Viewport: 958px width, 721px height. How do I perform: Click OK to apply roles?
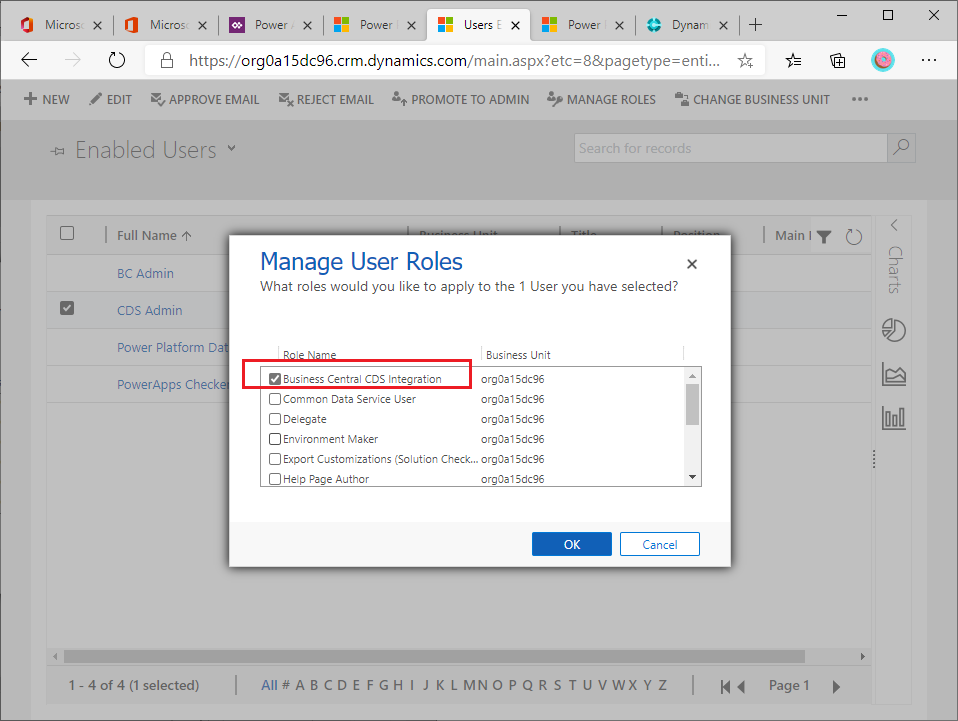(x=571, y=544)
